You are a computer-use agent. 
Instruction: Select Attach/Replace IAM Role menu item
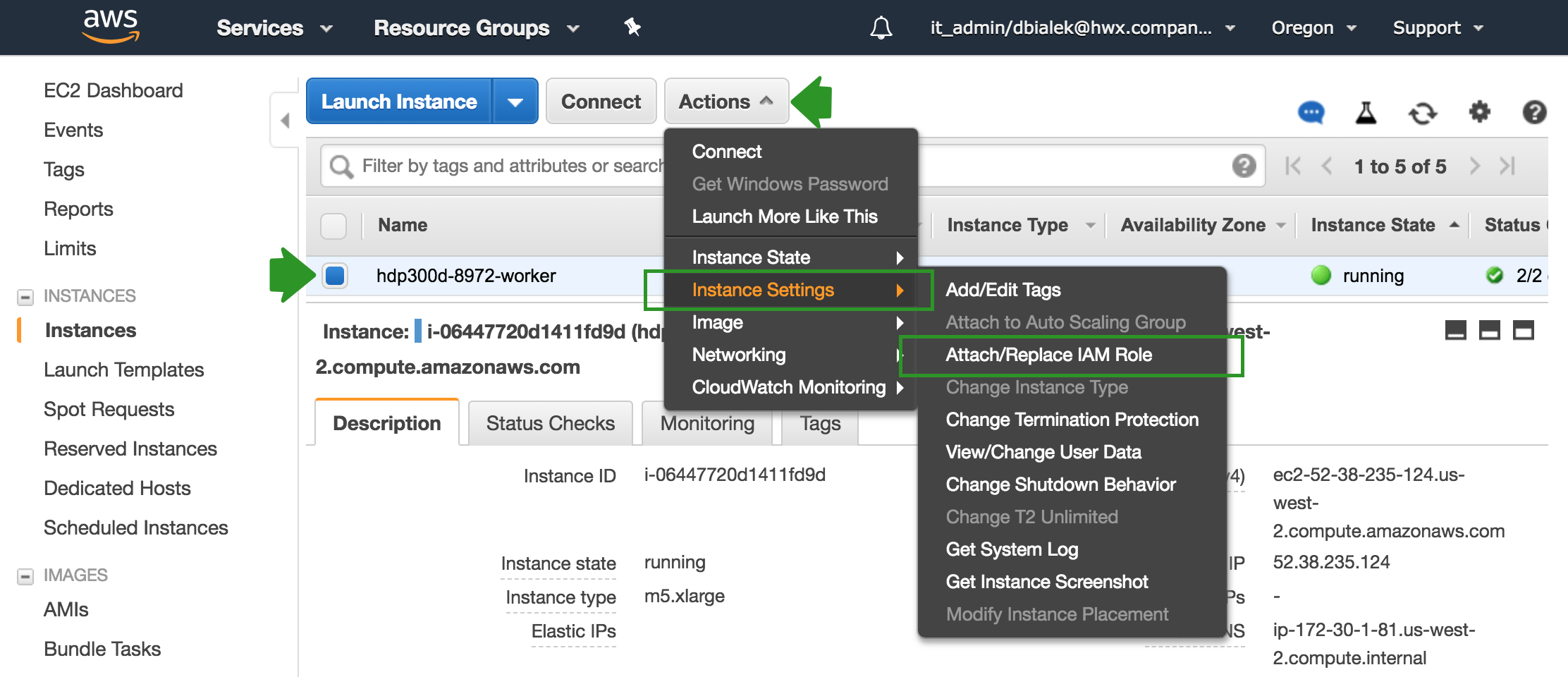1048,355
